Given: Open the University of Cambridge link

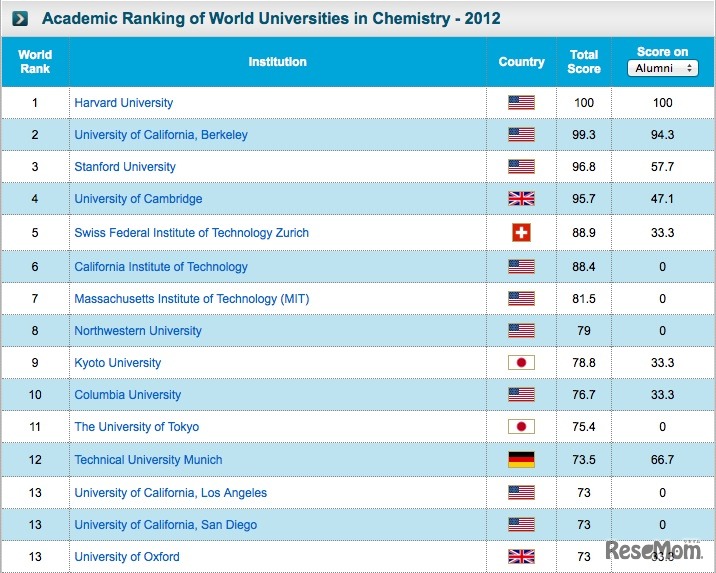Looking at the screenshot, I should click(x=138, y=199).
